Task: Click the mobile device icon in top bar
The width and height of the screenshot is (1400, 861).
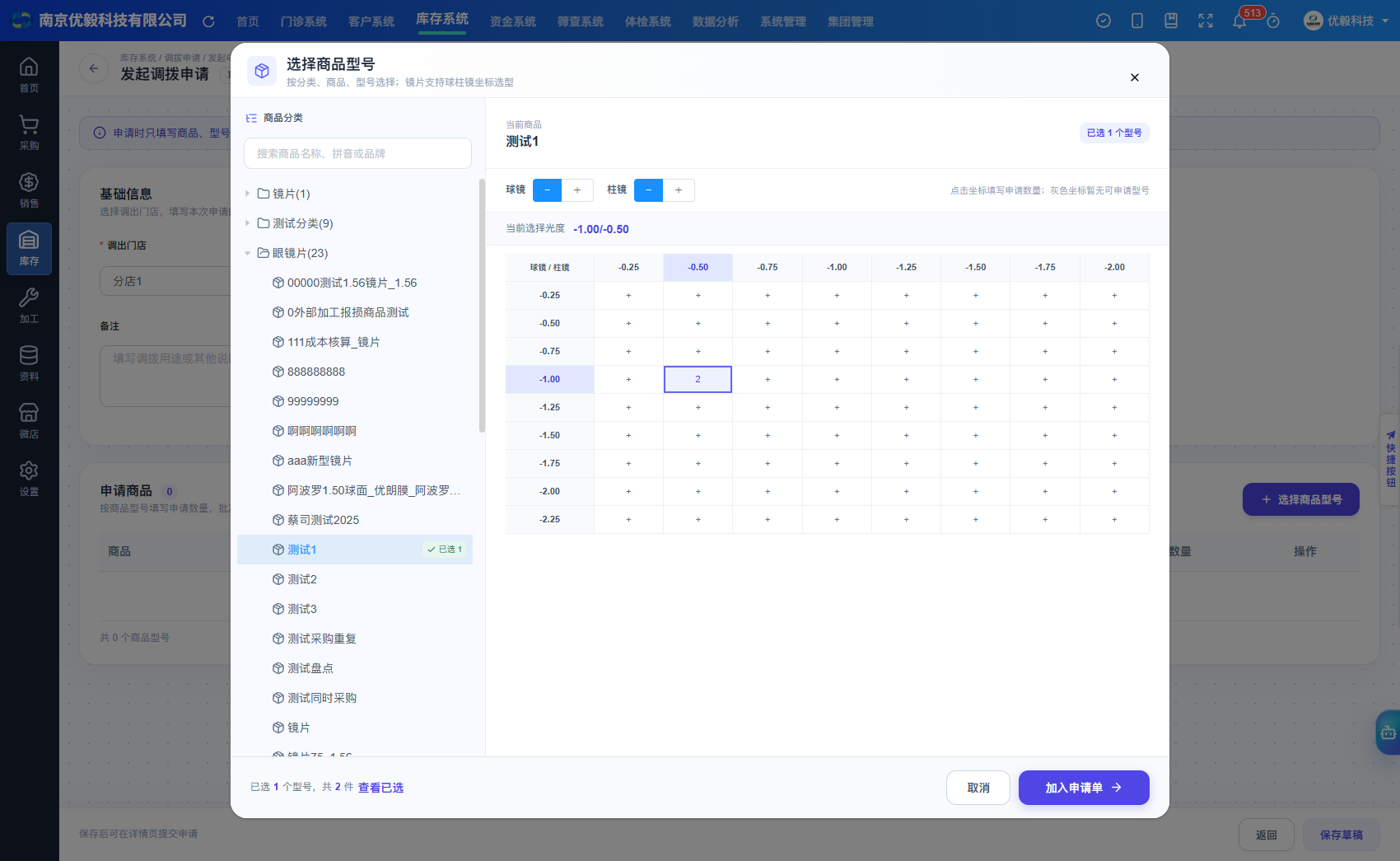Action: [1137, 21]
